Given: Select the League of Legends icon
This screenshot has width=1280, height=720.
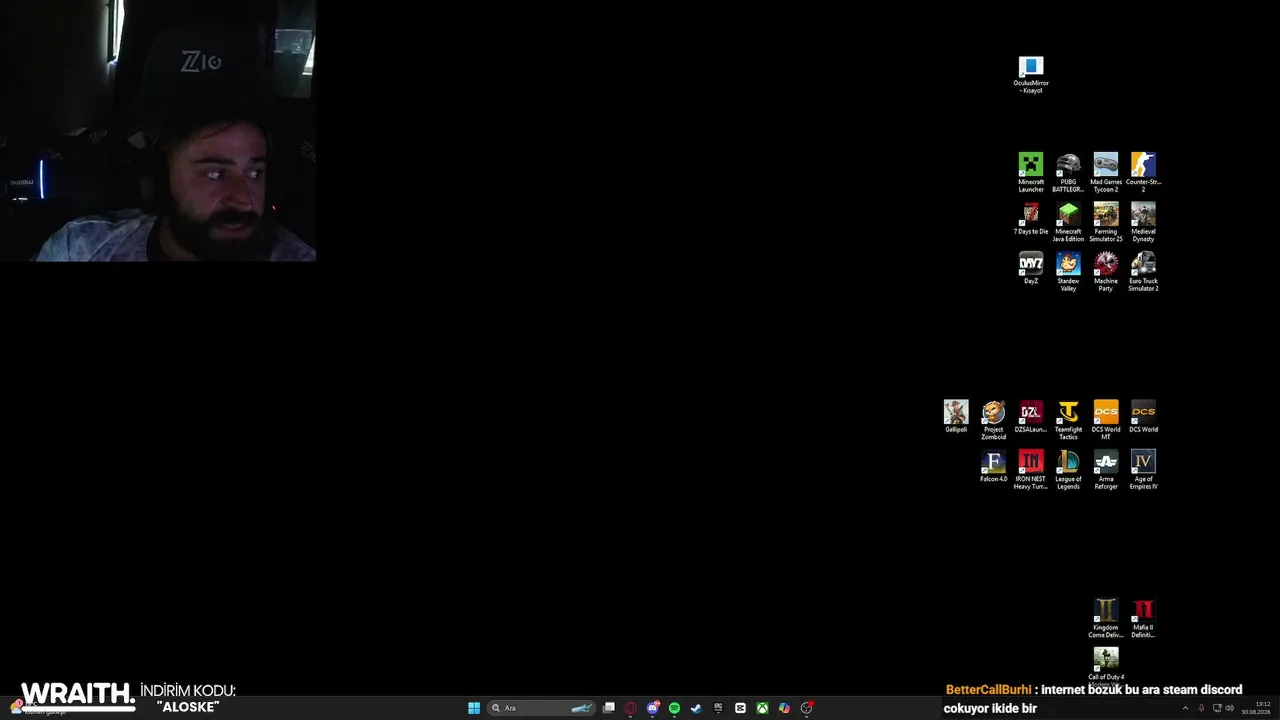Looking at the screenshot, I should pyautogui.click(x=1068, y=469).
